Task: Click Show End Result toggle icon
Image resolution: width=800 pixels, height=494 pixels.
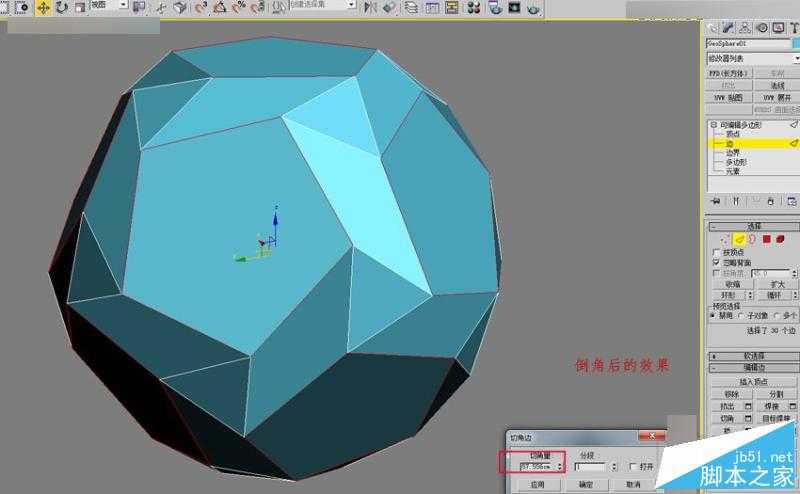Action: (x=736, y=201)
